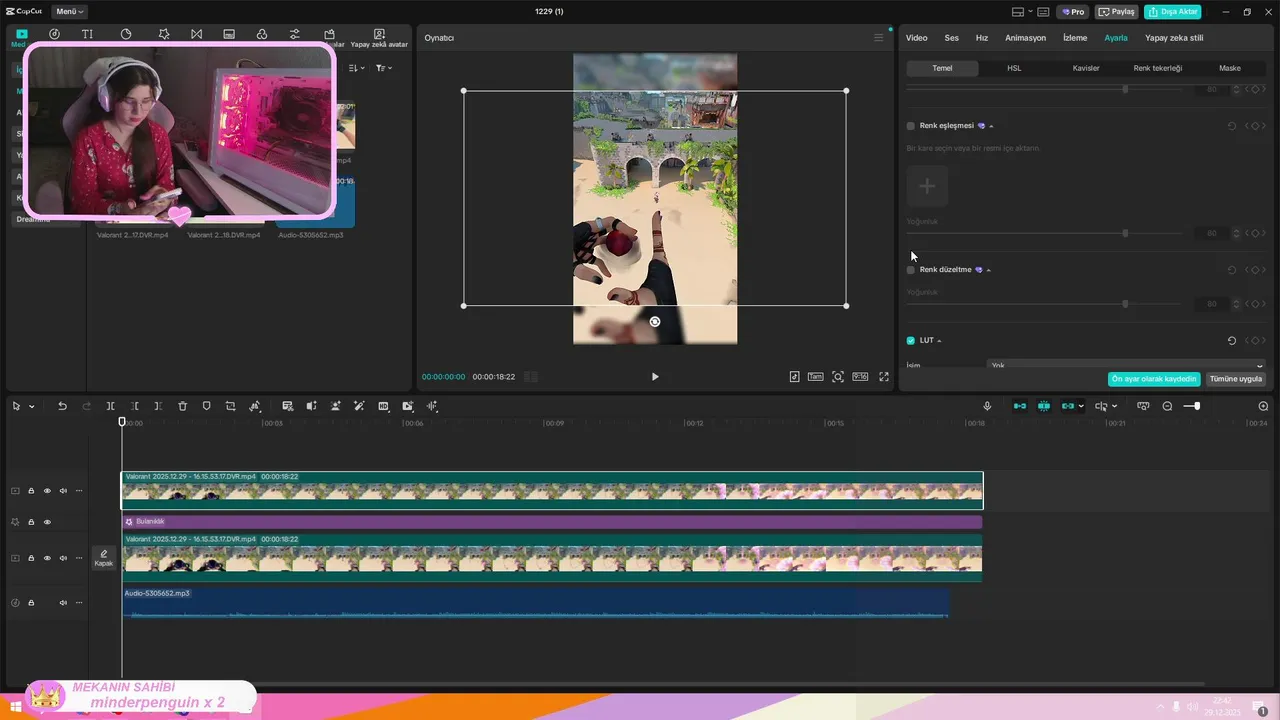Viewport: 1280px width, 720px height.
Task: Click the player focus zoom square icon
Action: tap(838, 377)
